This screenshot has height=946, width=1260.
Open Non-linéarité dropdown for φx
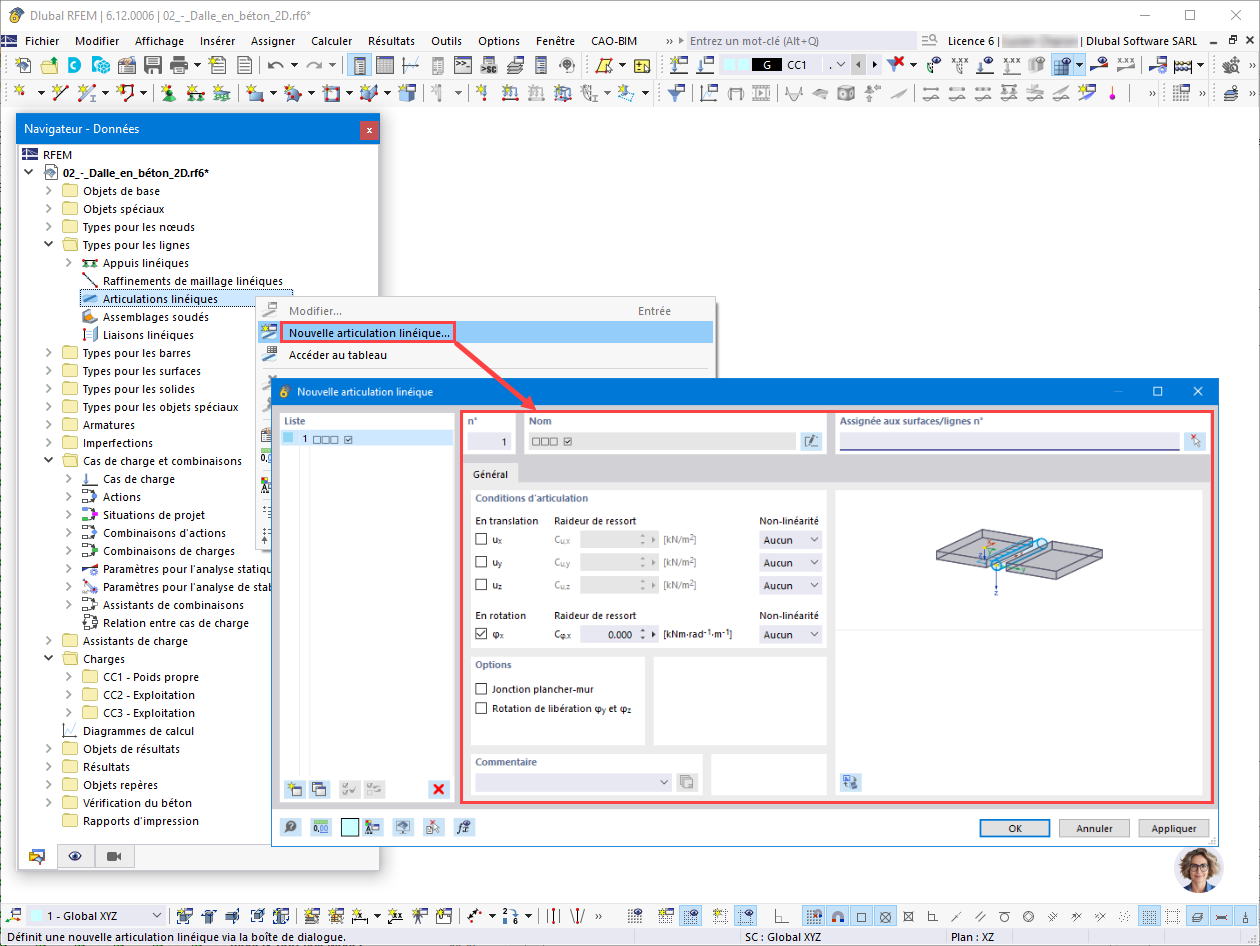[x=790, y=634]
